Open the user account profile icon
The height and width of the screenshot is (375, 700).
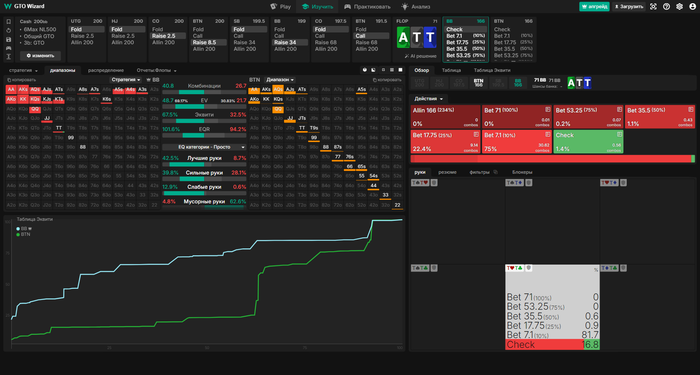click(692, 7)
